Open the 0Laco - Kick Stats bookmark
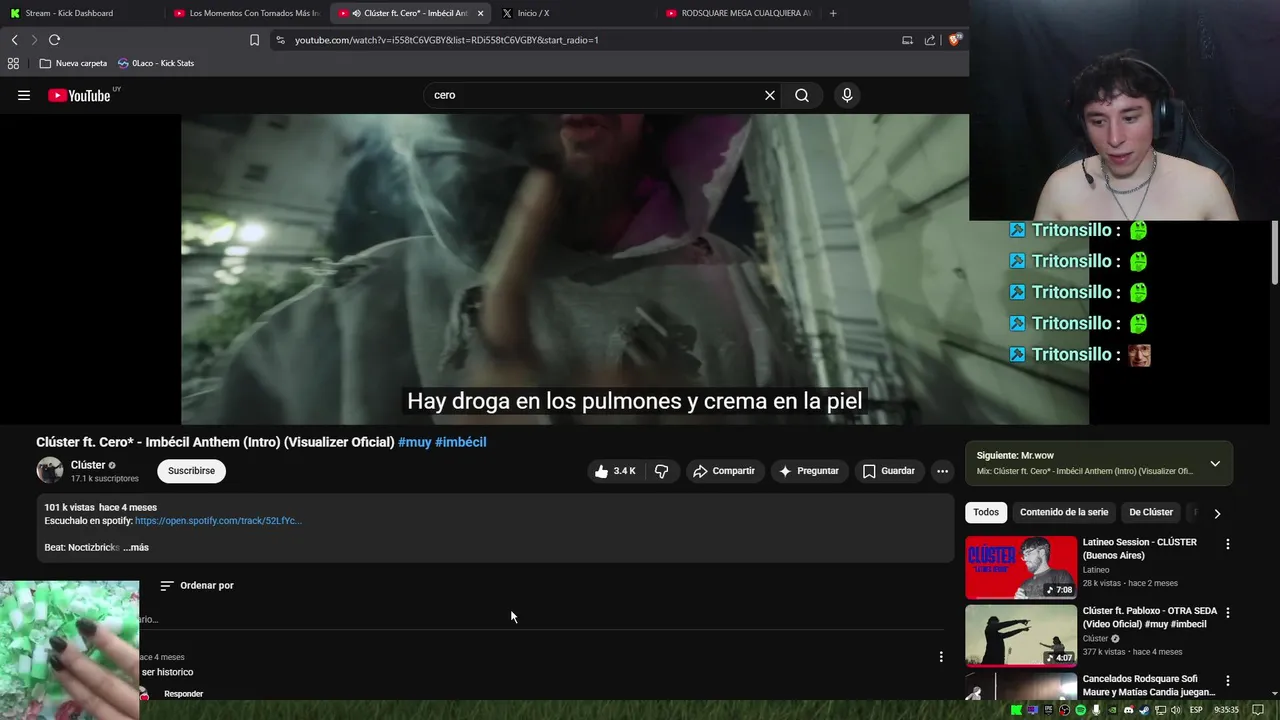This screenshot has height=720, width=1280. (x=155, y=63)
